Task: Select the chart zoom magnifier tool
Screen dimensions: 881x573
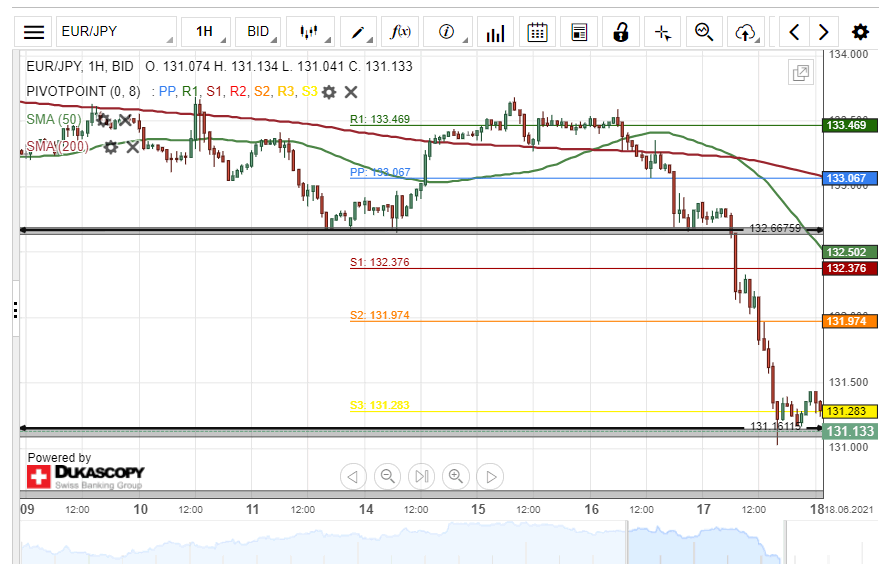Action: click(704, 32)
